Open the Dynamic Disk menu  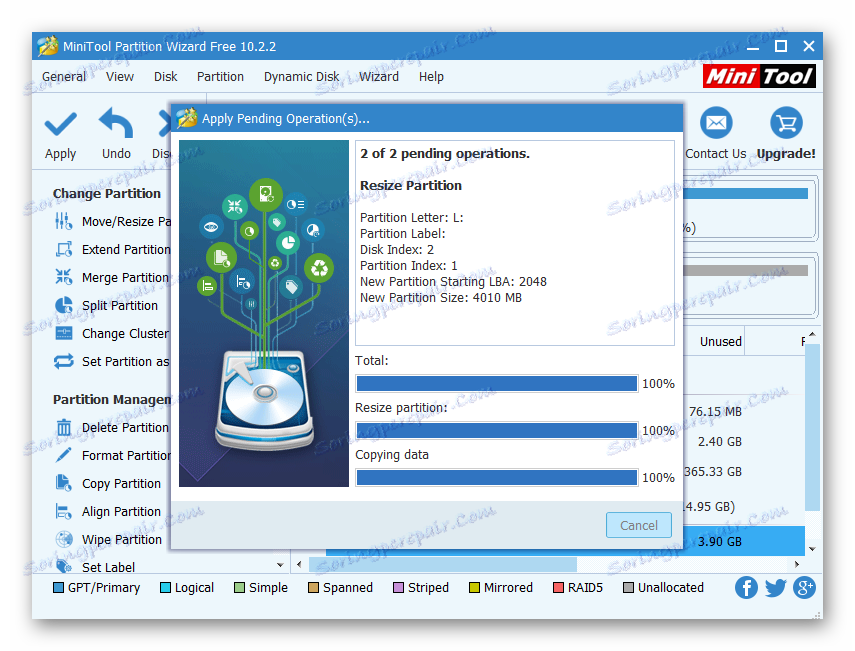(302, 77)
